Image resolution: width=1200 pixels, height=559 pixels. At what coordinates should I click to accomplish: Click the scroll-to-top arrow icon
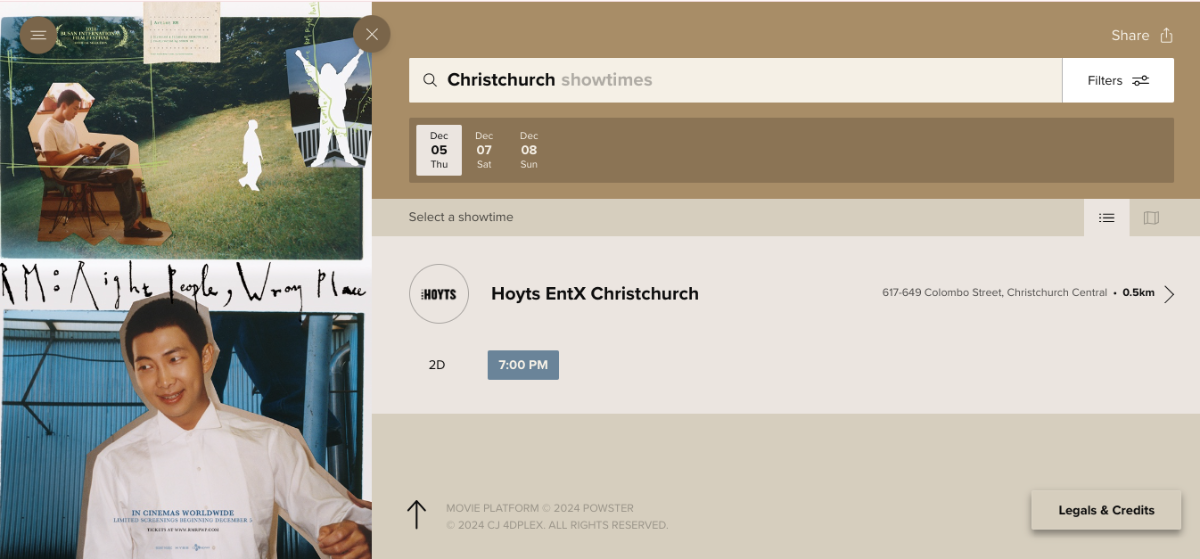[x=417, y=514]
